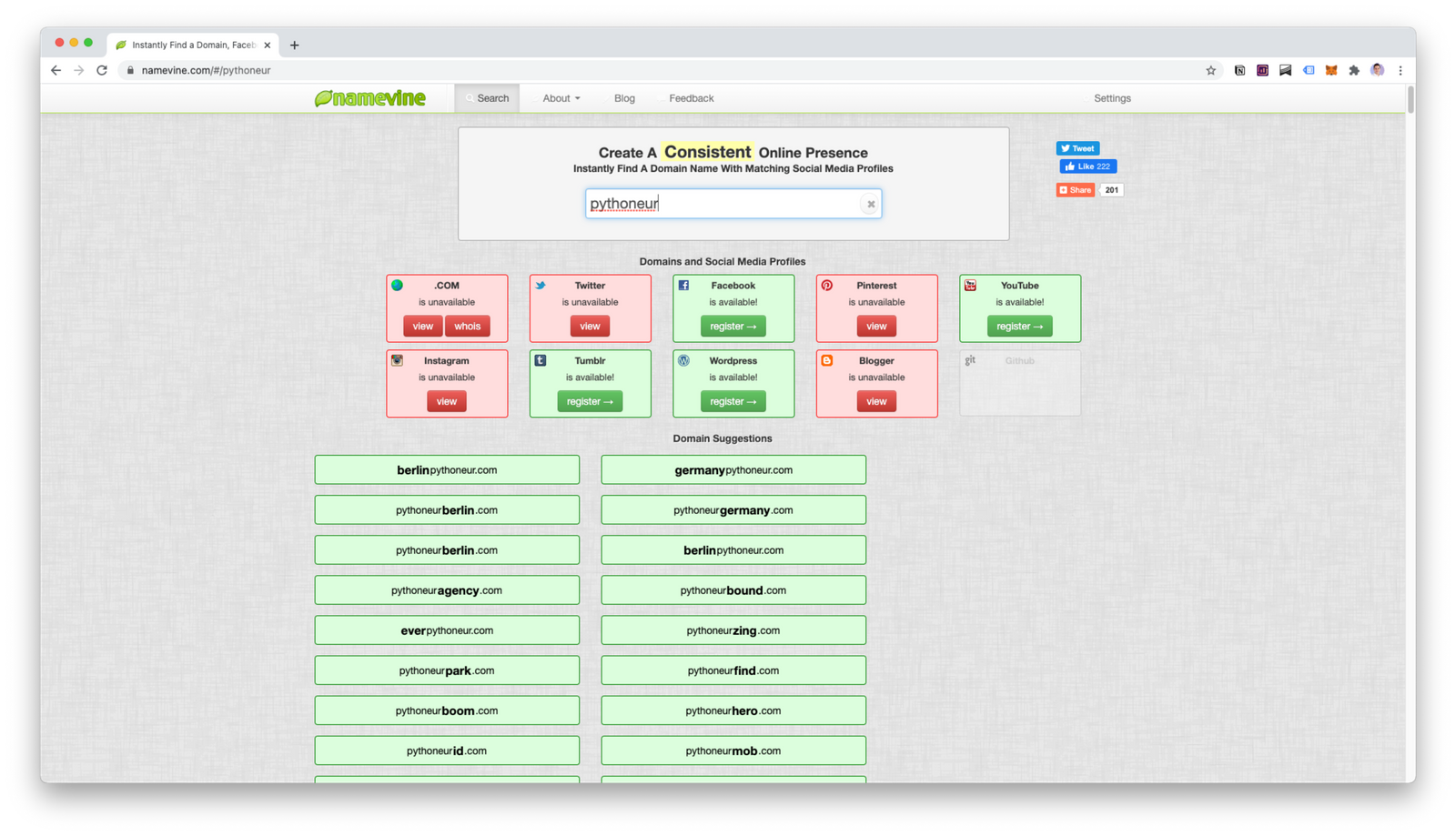Click the Github git icon

(970, 360)
